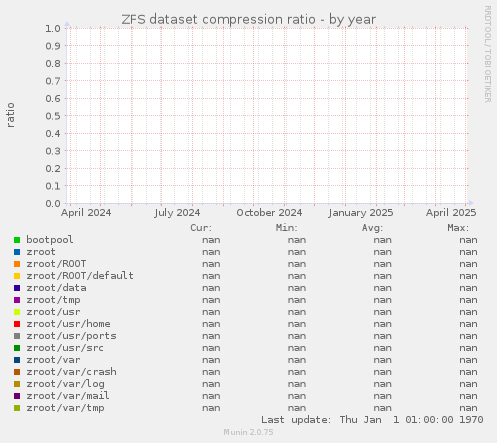The width and height of the screenshot is (497, 443).
Task: Click the Cur: column header
Action: (201, 228)
